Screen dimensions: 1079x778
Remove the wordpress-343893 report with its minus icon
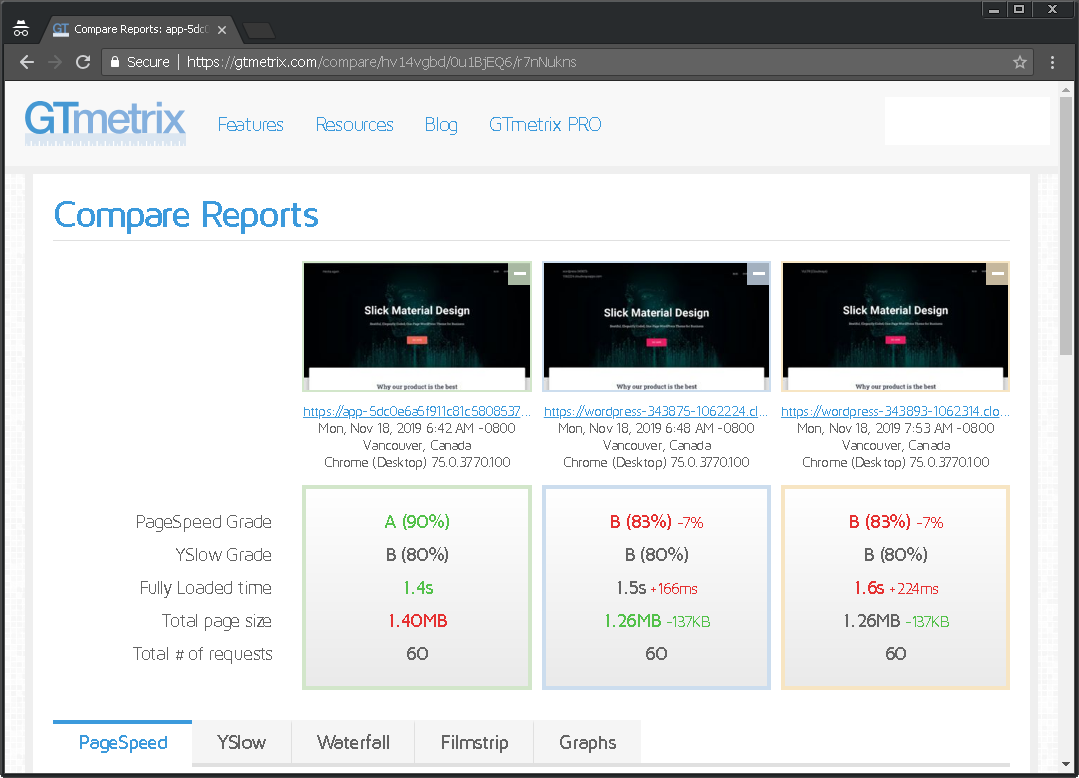click(997, 274)
